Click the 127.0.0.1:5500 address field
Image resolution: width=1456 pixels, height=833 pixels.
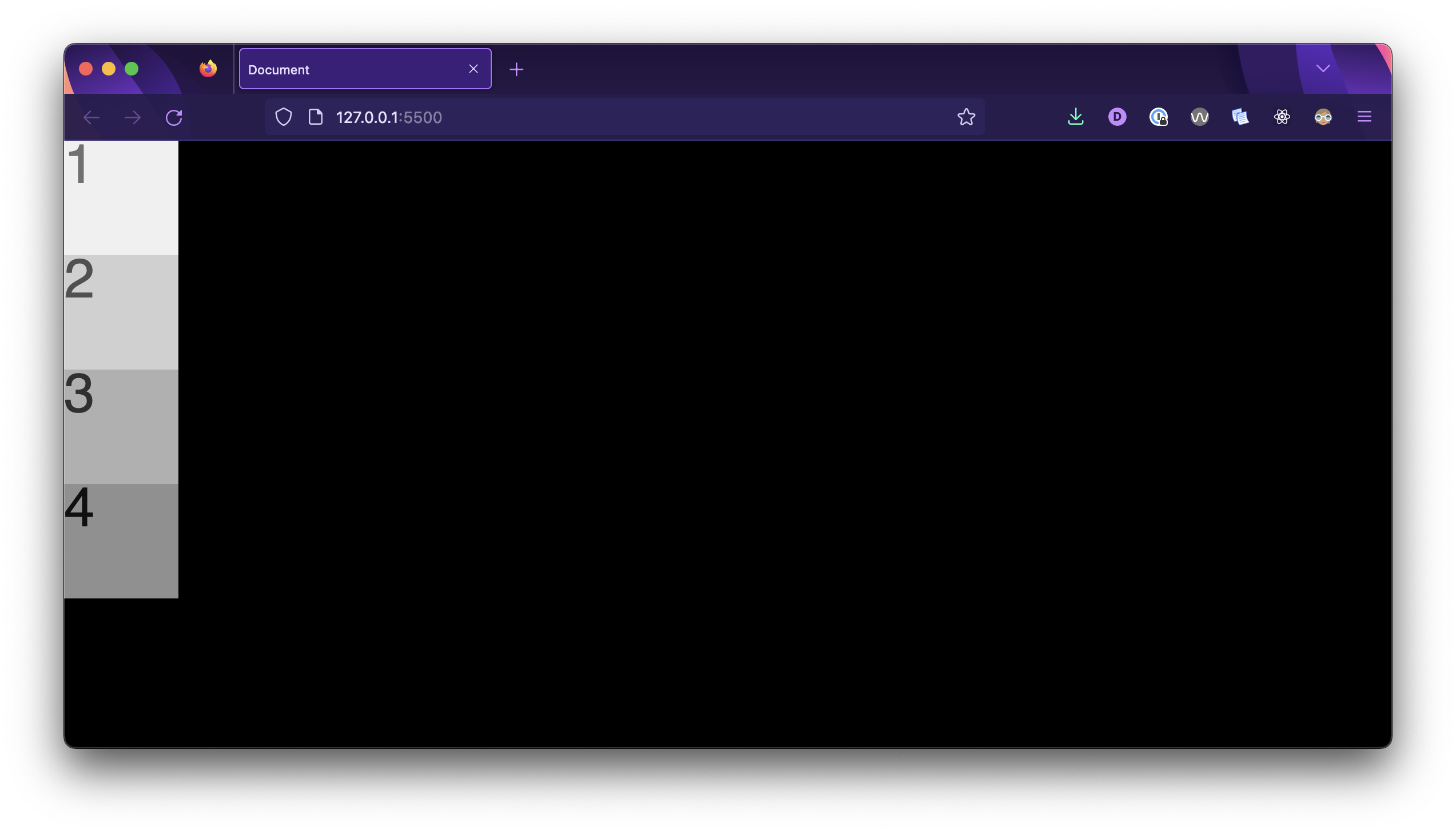629,117
